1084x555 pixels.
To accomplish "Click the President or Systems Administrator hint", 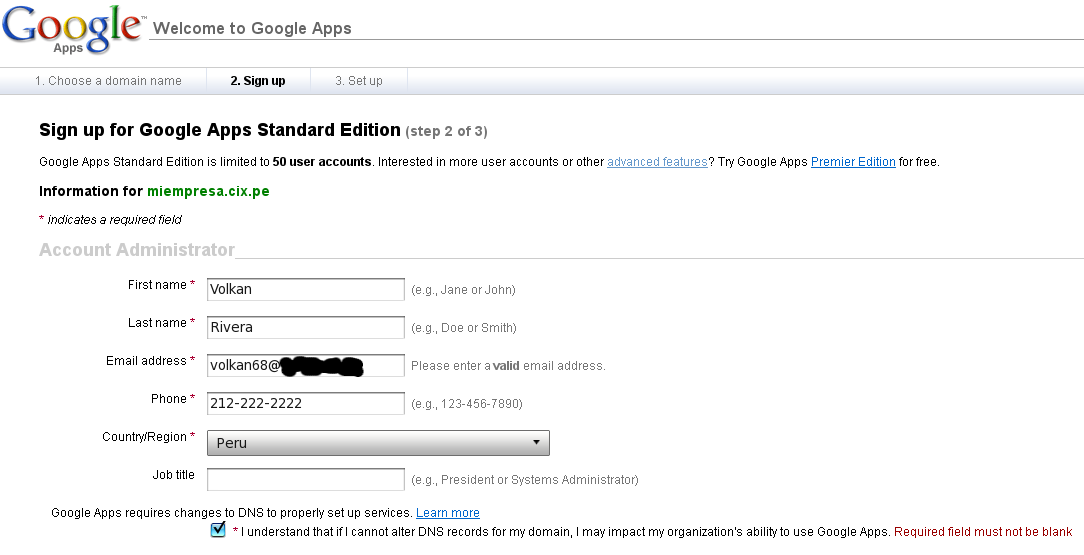I will click(525, 480).
